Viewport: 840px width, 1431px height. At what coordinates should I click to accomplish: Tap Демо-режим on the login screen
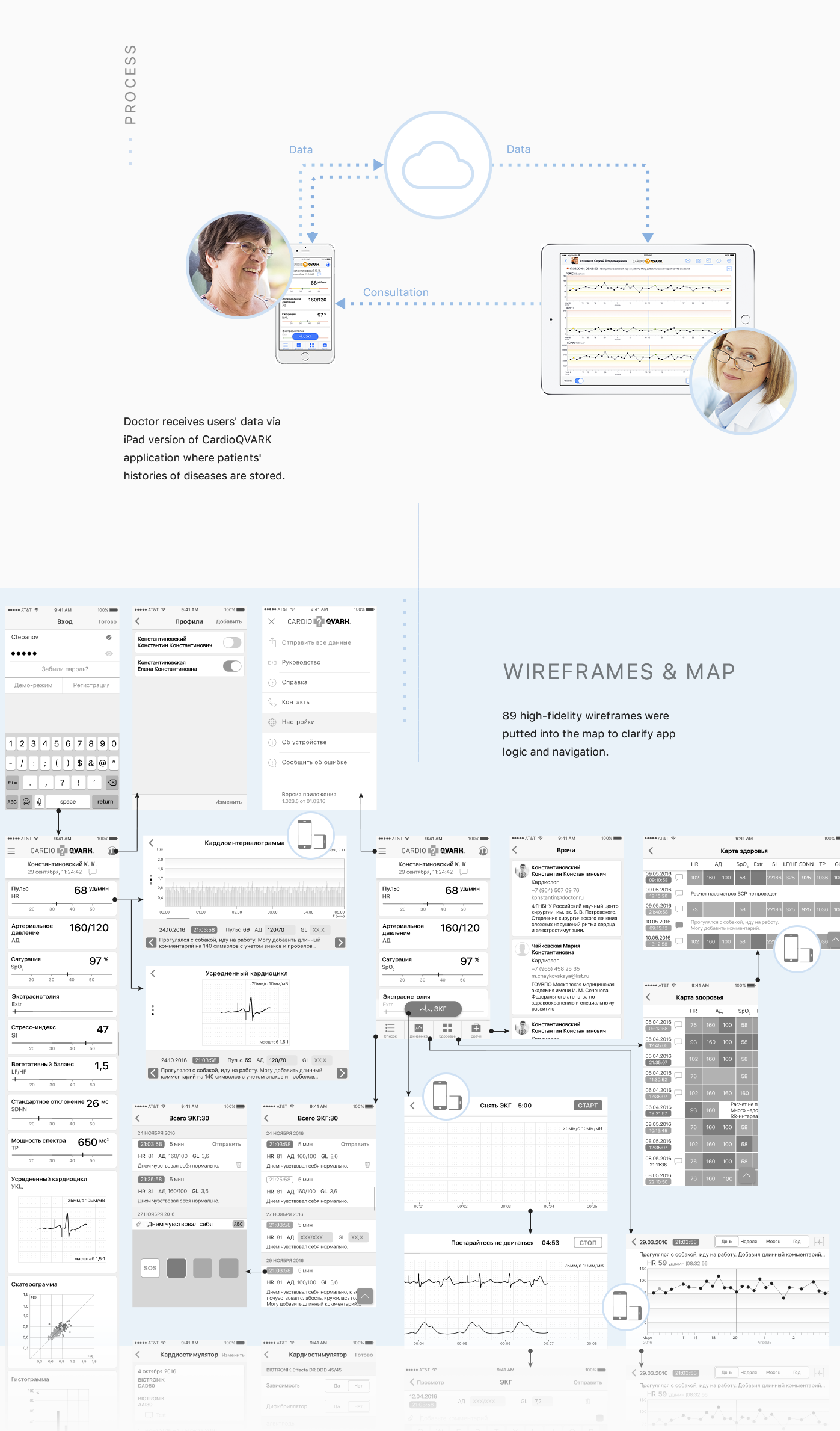(x=34, y=685)
